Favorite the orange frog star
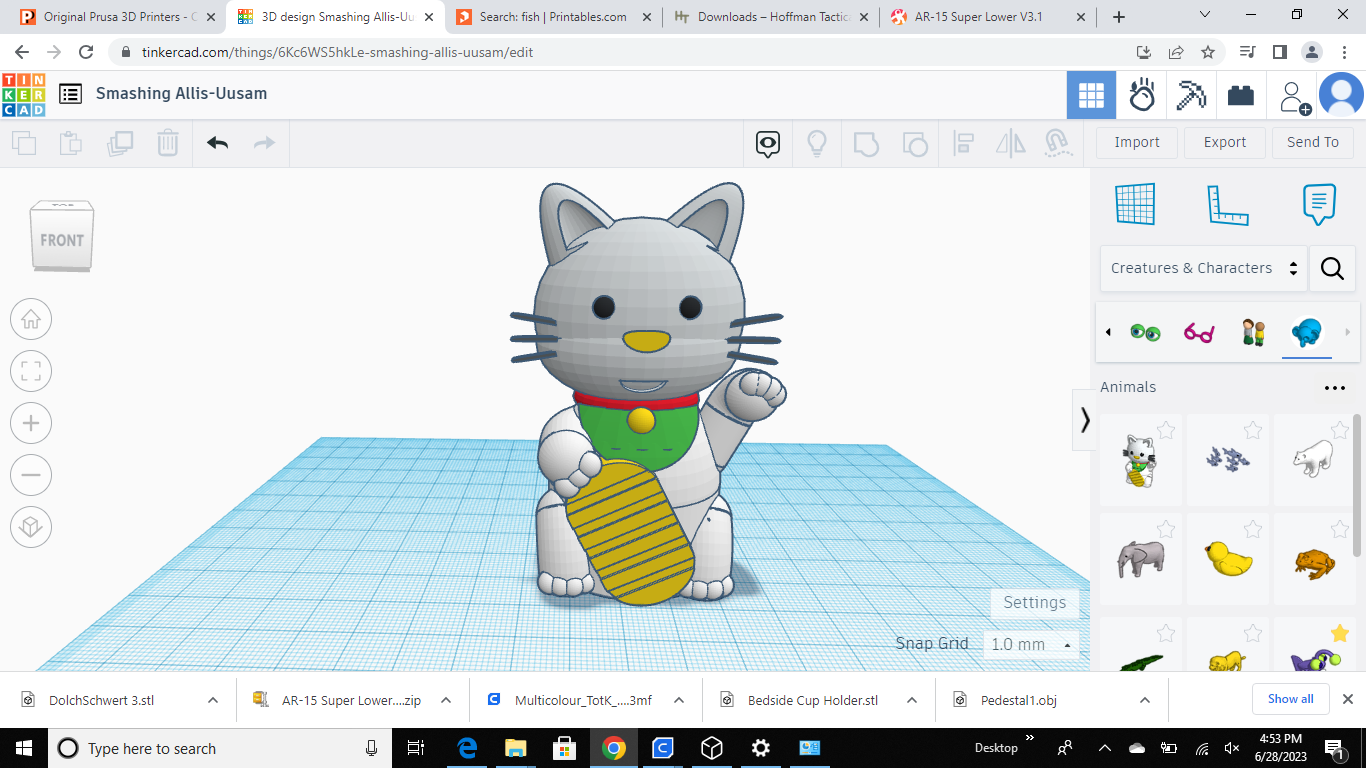The height and width of the screenshot is (768, 1366). [1340, 529]
